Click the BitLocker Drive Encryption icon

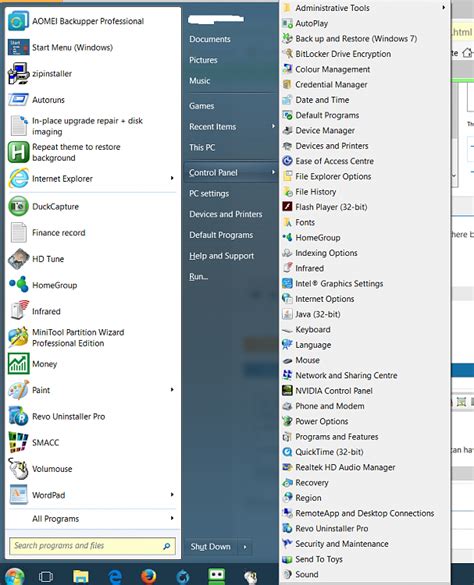point(287,54)
